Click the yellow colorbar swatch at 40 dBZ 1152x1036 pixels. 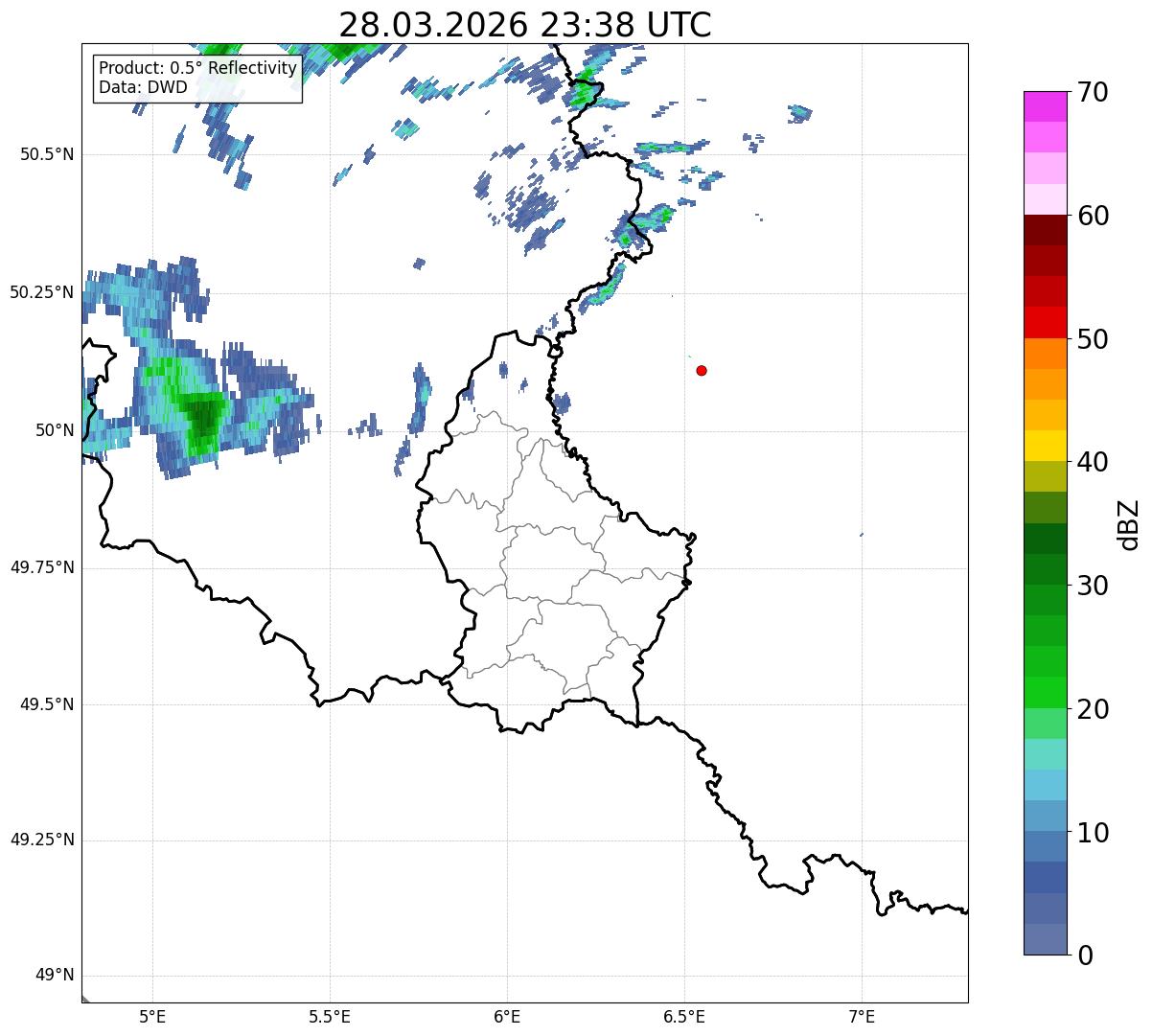click(1045, 446)
